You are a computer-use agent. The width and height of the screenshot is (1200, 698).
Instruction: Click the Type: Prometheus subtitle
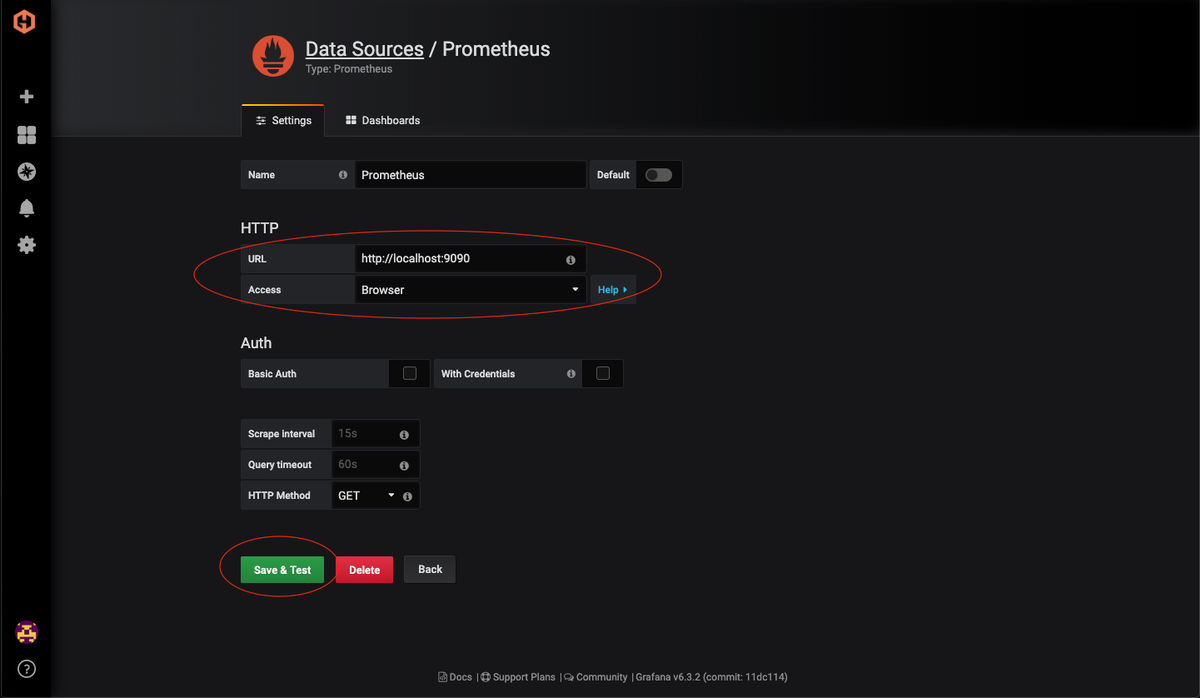(349, 69)
